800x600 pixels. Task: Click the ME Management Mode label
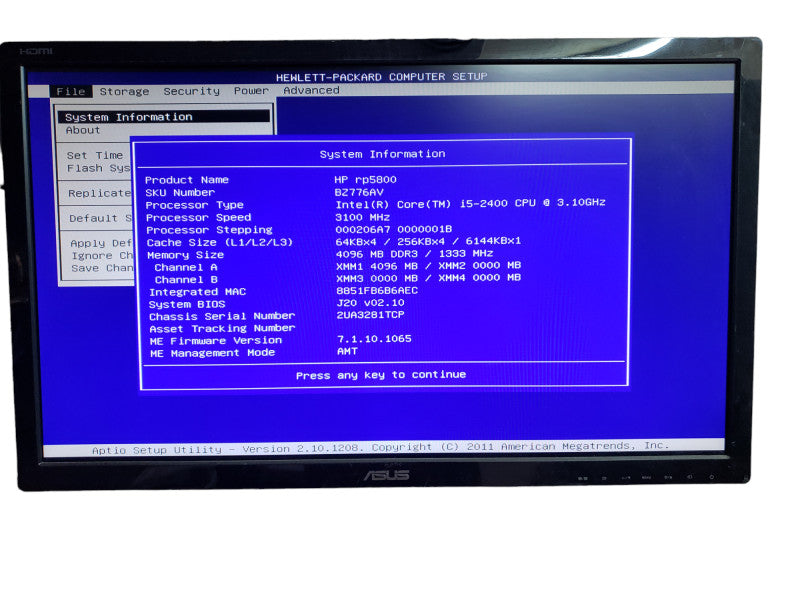[x=213, y=353]
